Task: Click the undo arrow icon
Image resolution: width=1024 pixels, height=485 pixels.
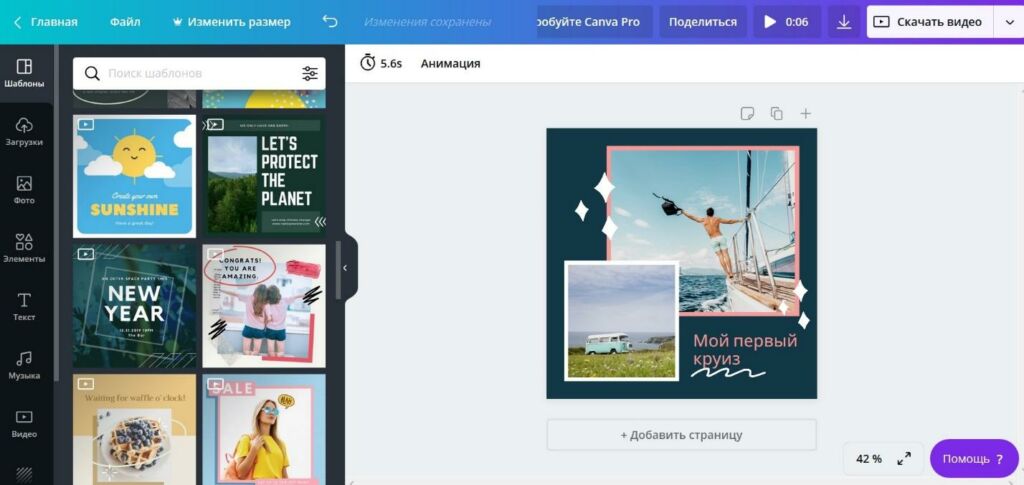Action: (330, 22)
